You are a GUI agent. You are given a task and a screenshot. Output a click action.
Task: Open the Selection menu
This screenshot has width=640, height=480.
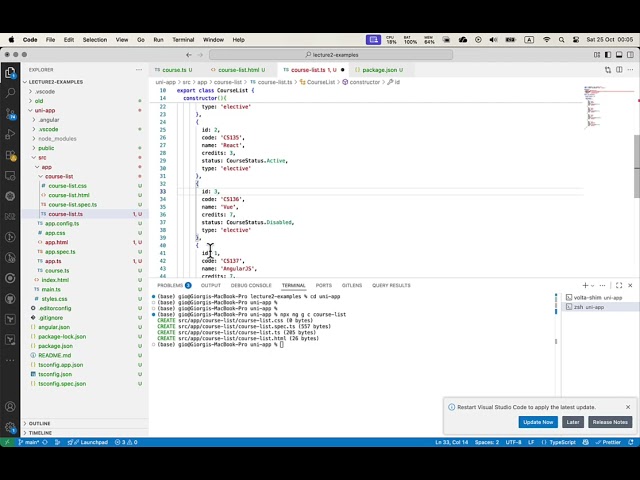pos(95,40)
